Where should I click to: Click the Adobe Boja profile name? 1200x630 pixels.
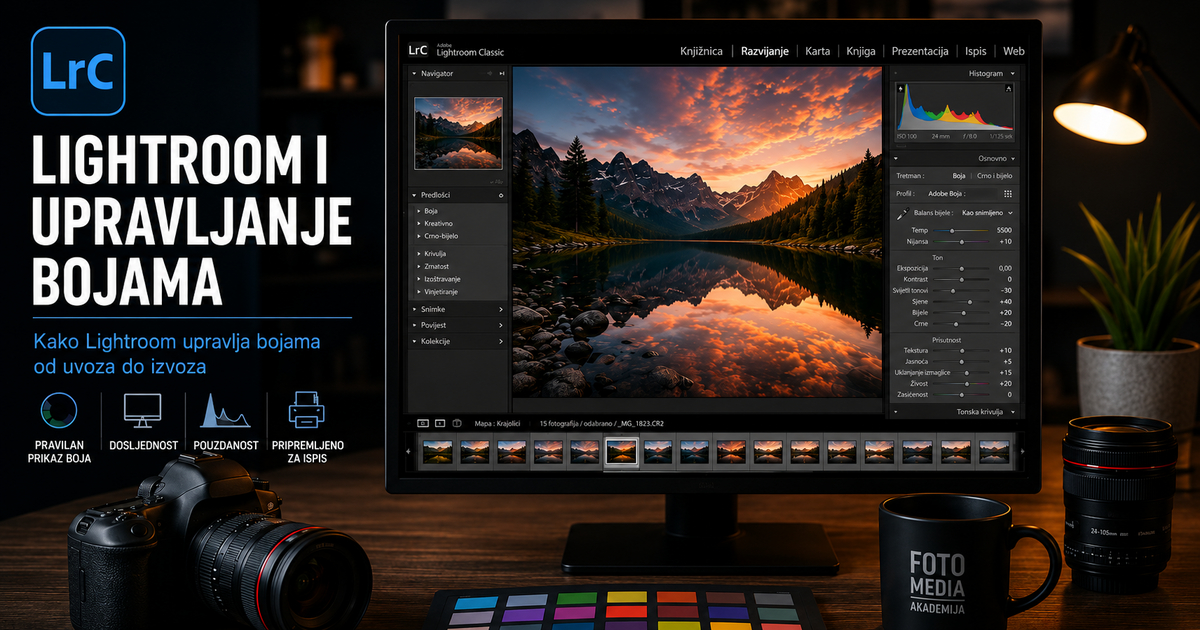click(x=945, y=193)
